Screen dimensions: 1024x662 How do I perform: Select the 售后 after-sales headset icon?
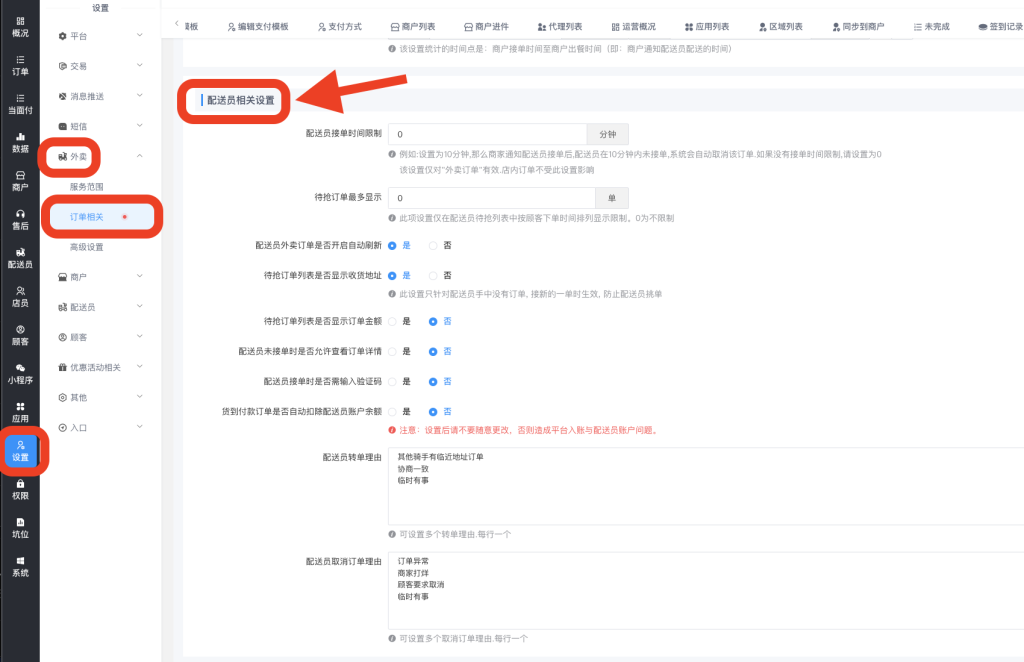tap(20, 219)
